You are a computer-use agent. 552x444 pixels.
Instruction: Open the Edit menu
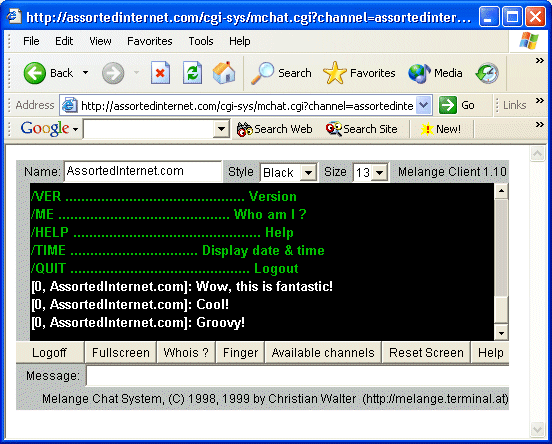tap(64, 41)
